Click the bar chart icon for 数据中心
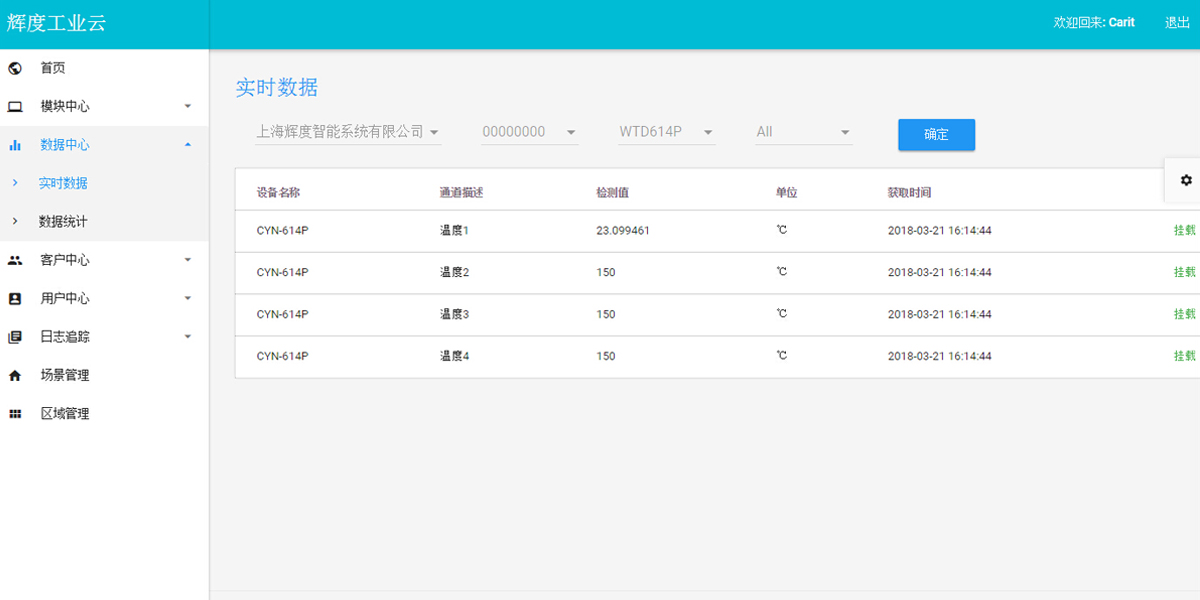 (15, 145)
